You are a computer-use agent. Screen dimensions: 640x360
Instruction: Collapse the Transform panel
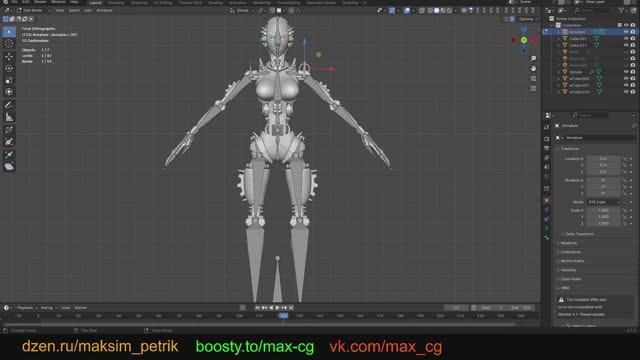tap(570, 149)
